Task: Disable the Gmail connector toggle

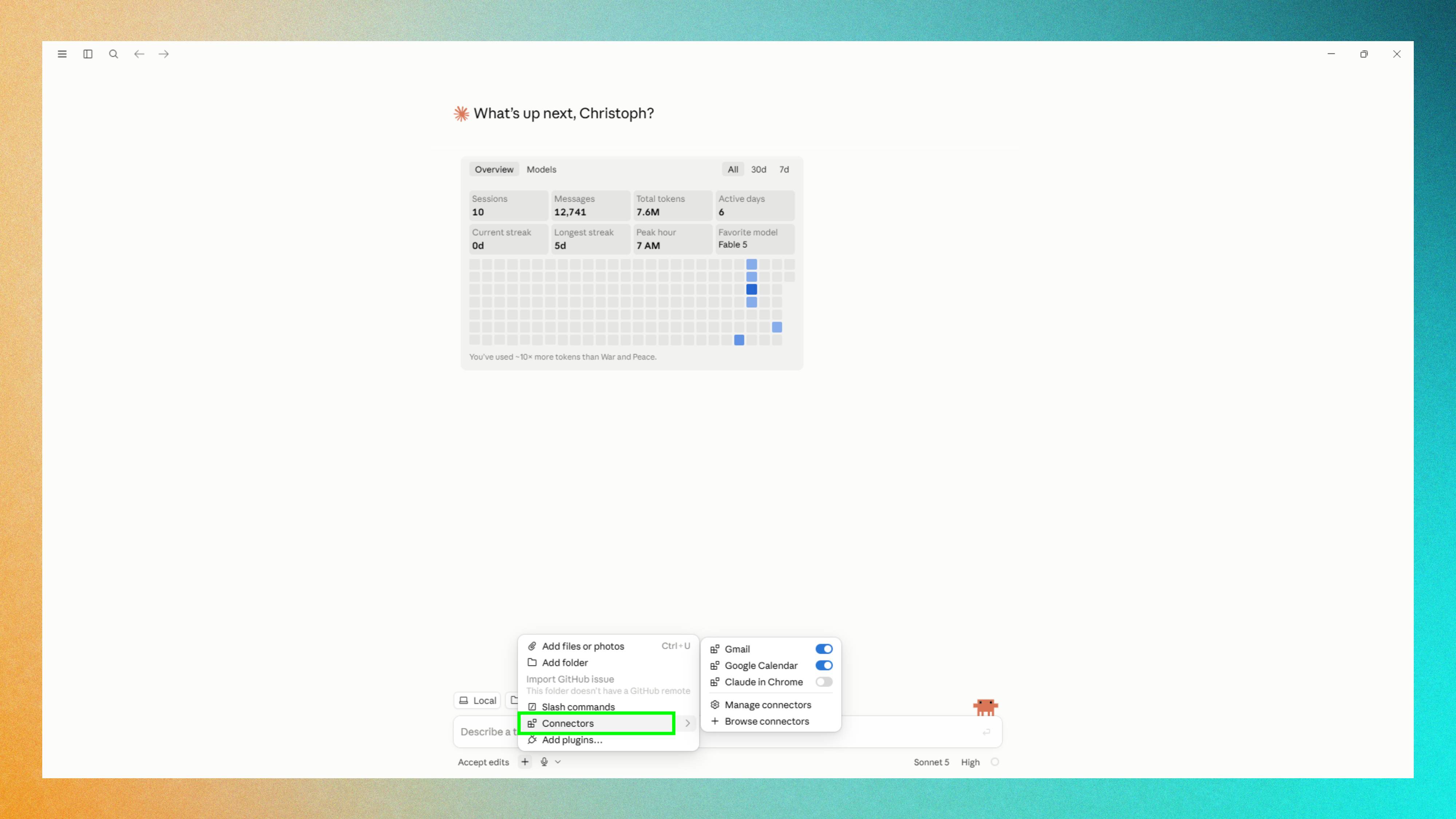Action: click(823, 649)
